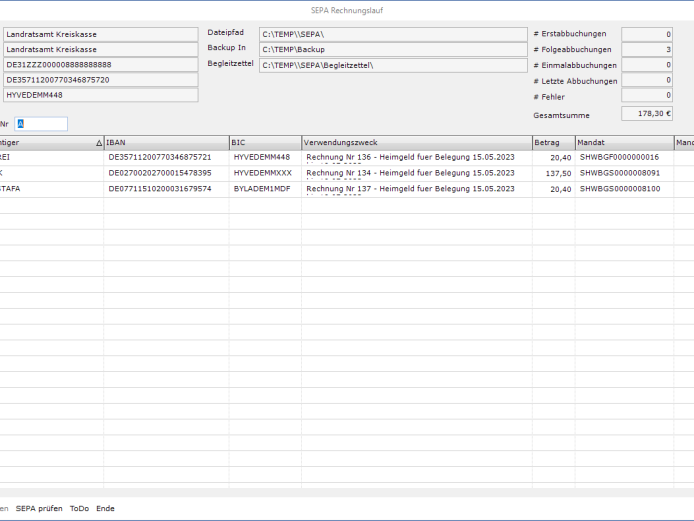The image size is (694, 521).
Task: Click Ende to close the run
Action: coord(105,508)
